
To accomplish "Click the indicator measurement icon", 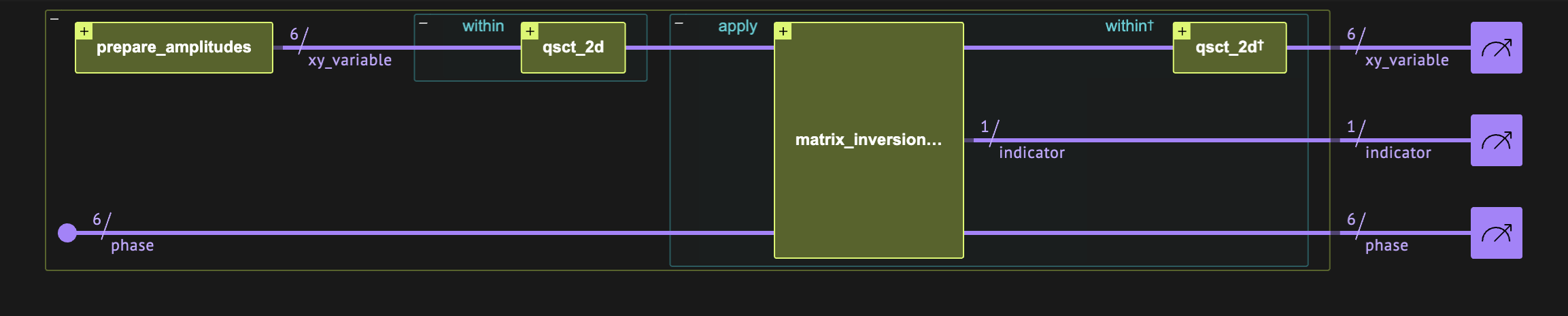I will pos(1496,140).
